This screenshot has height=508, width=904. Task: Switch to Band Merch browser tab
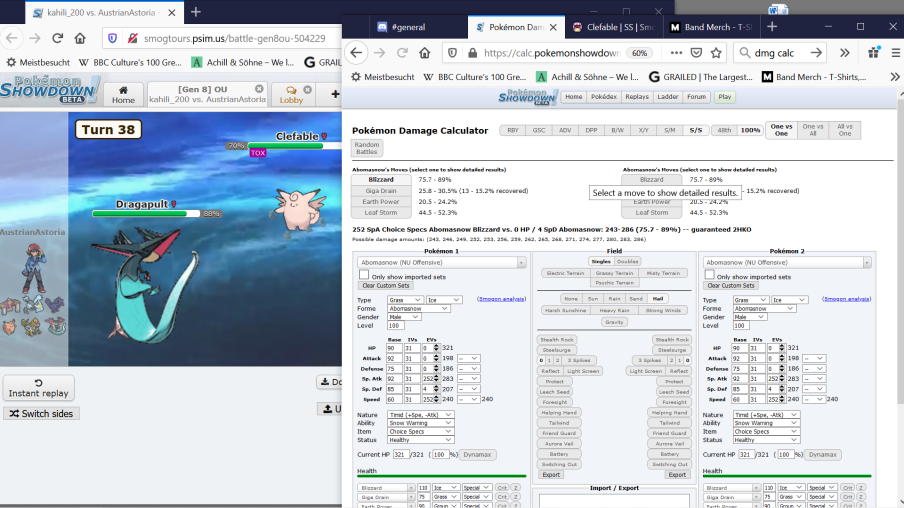tap(711, 27)
